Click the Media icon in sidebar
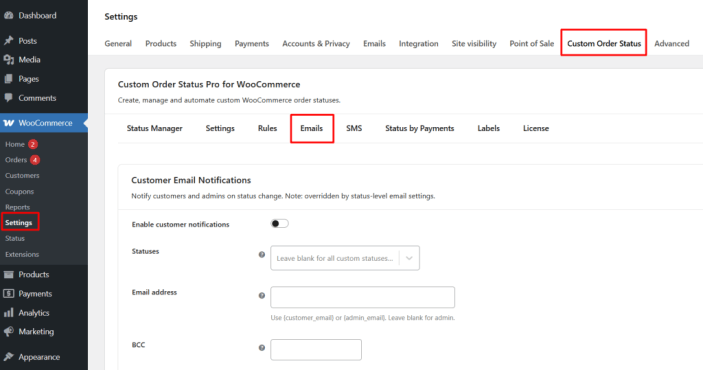Viewport: 703px width, 370px height. click(9, 60)
